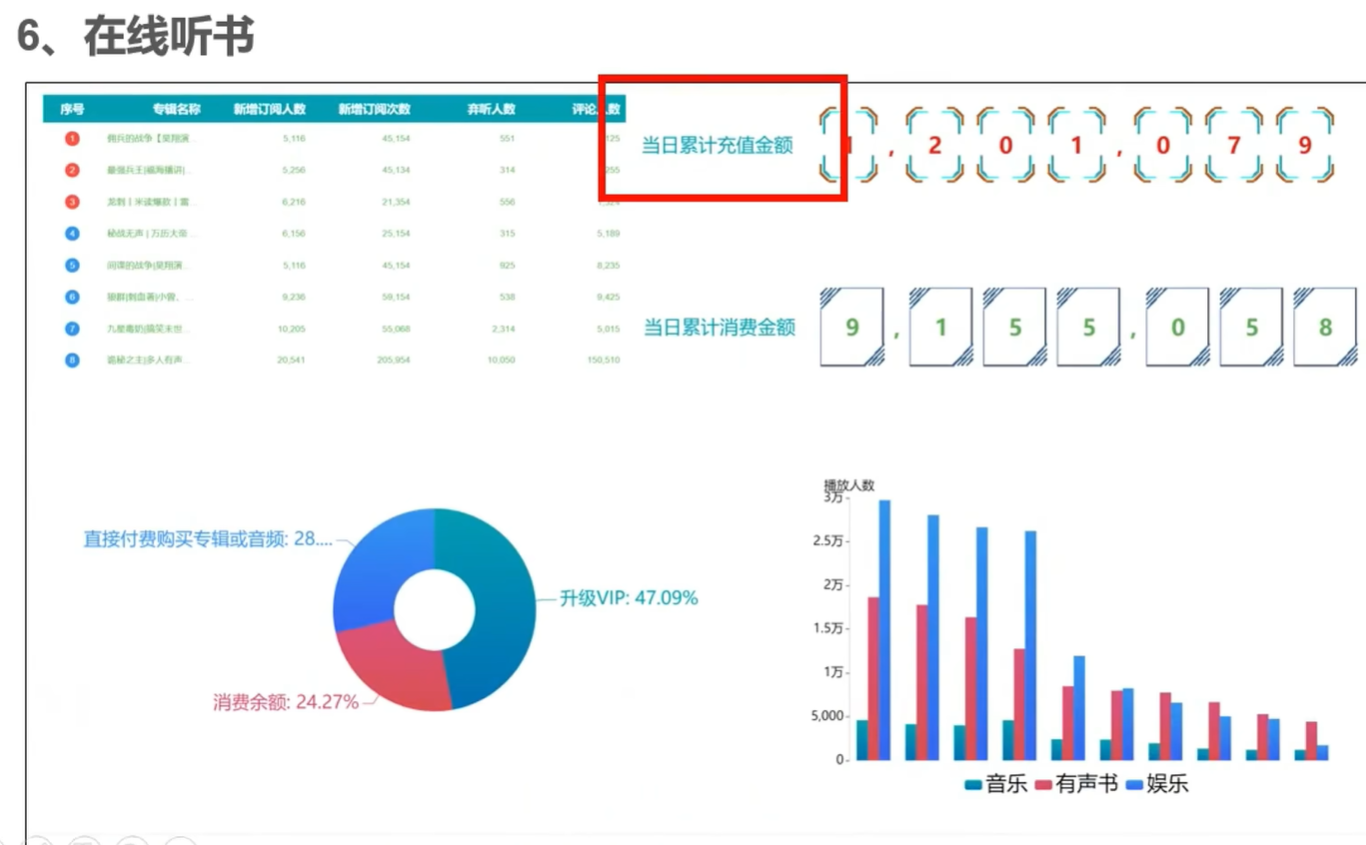Click the 音乐 legend color marker
The image size is (1366, 845).
[973, 785]
